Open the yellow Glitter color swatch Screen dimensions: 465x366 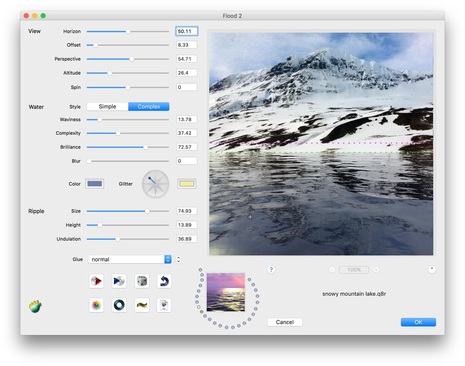coord(187,184)
